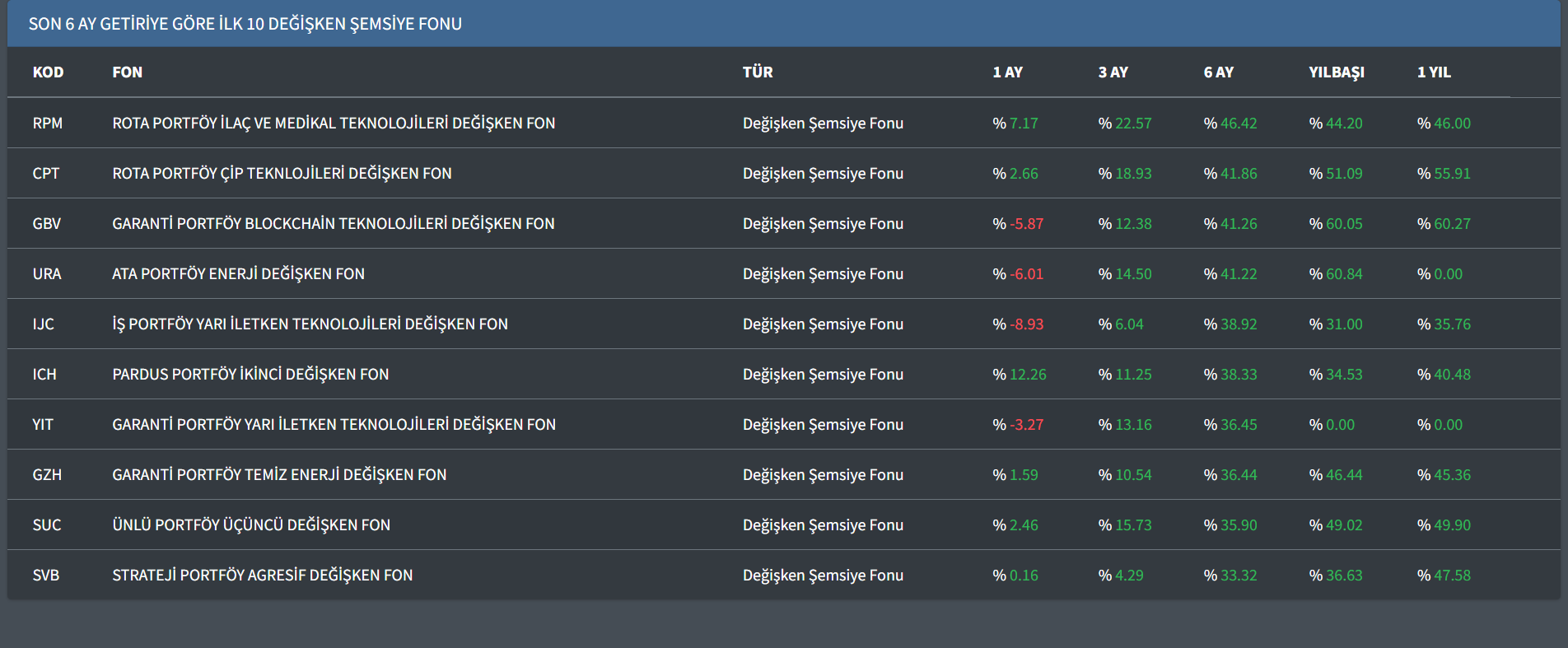
Task: Open GARANTİ PORTFÖY TEMİZ ENERJİ DEĞİŞKEN FON
Action: point(279,474)
